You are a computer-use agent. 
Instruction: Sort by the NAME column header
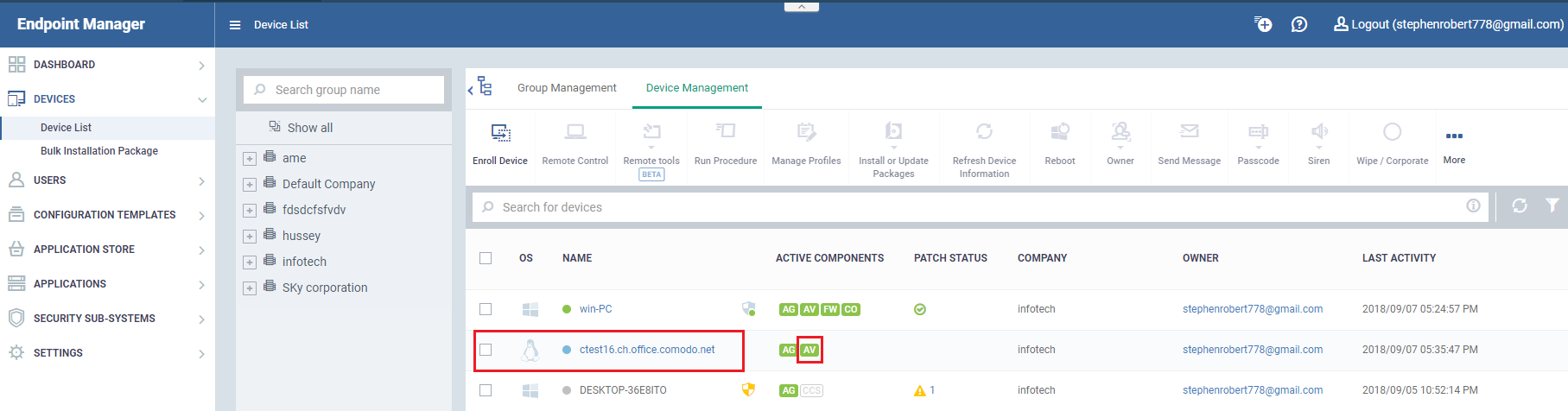577,258
